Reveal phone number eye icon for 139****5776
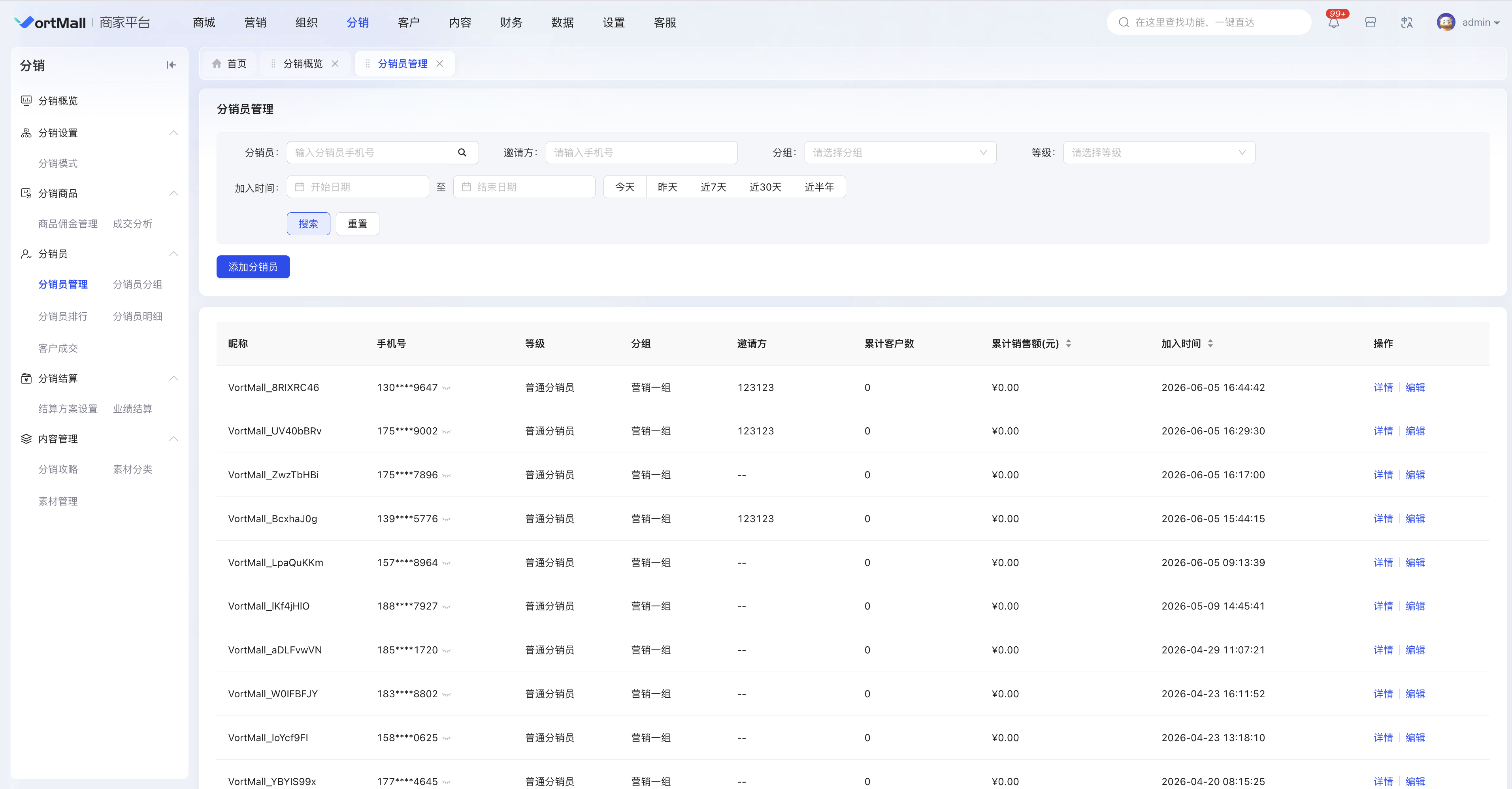The width and height of the screenshot is (1512, 789). coord(447,519)
